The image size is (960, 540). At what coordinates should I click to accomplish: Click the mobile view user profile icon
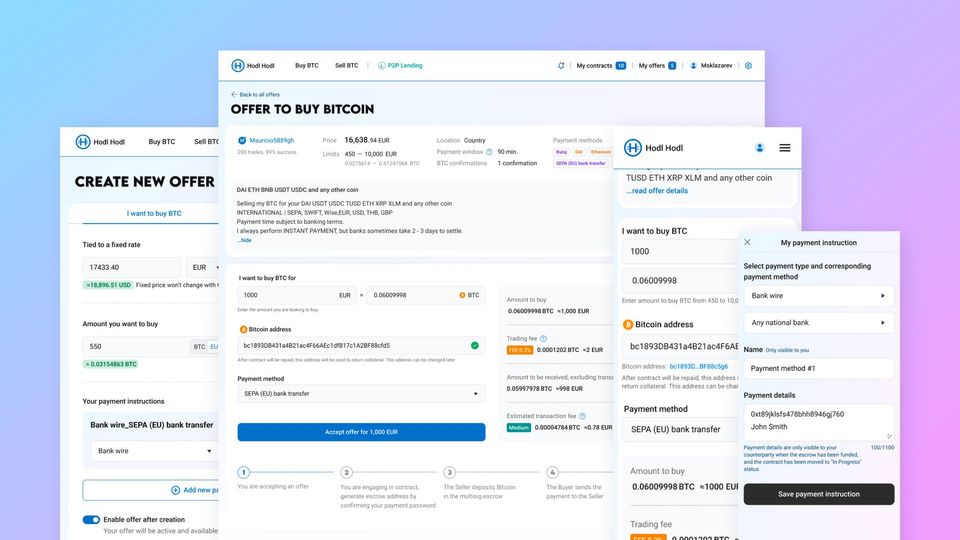[x=759, y=148]
